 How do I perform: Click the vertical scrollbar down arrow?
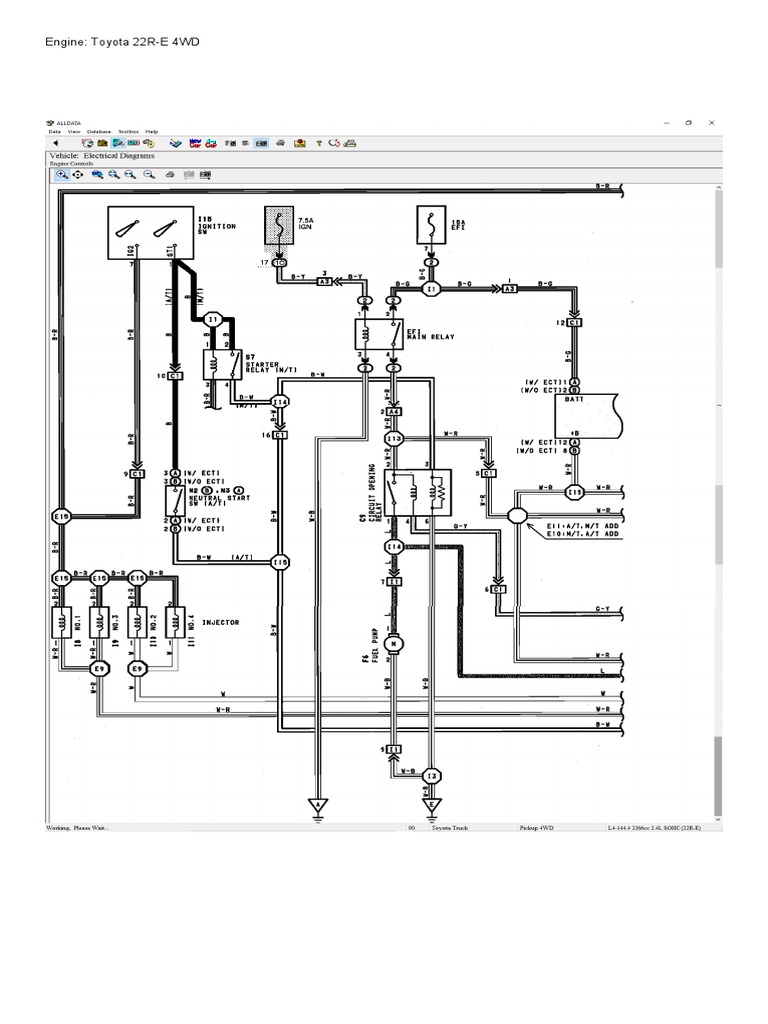point(718,819)
